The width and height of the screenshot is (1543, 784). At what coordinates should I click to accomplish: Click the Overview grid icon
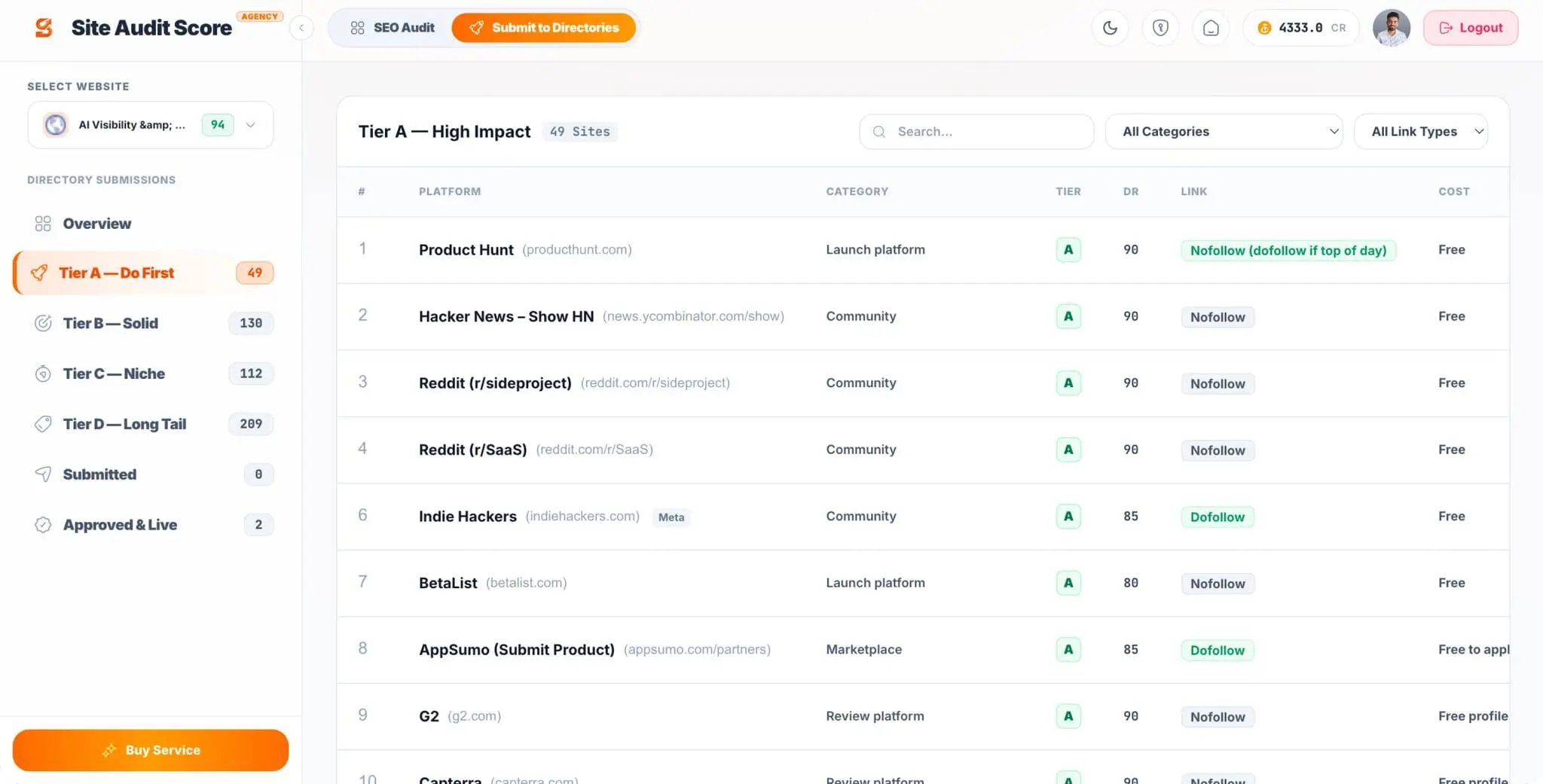tap(43, 224)
